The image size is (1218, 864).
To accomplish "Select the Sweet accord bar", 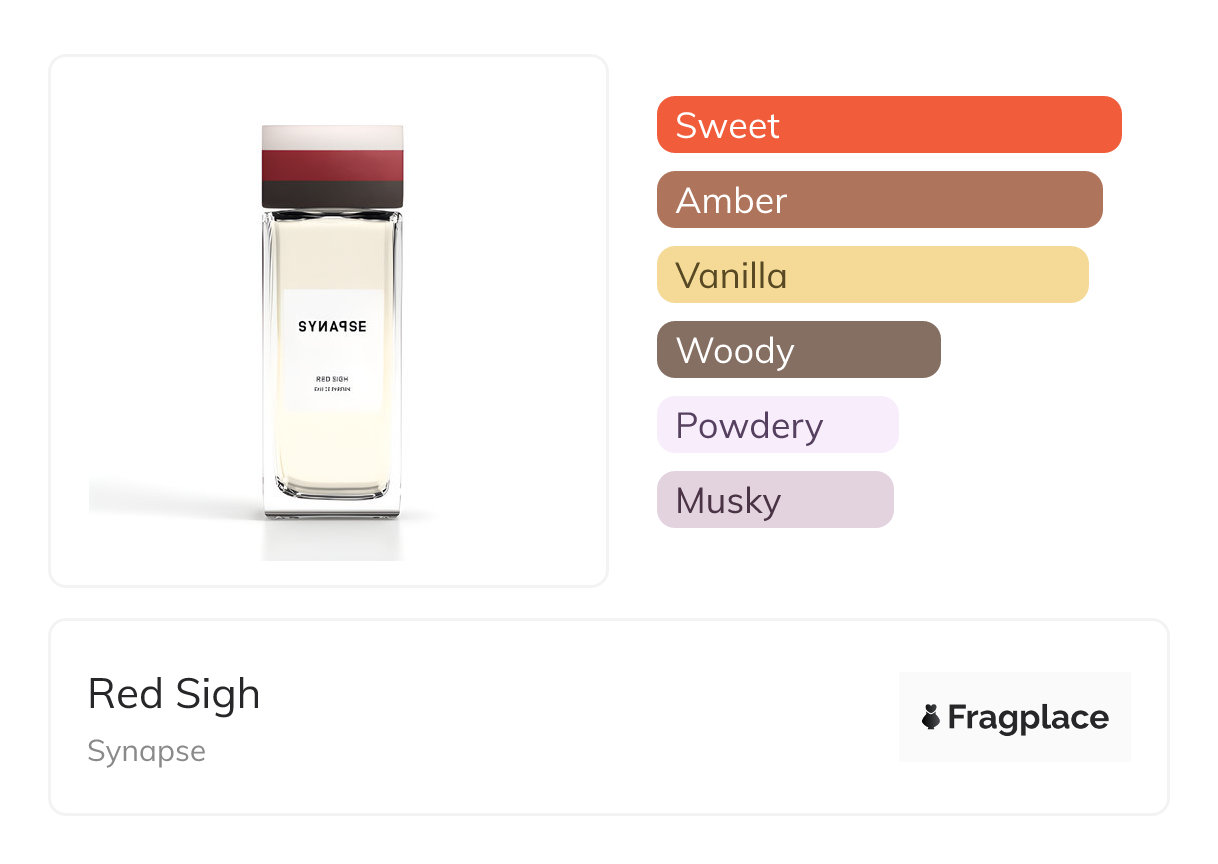I will click(888, 125).
